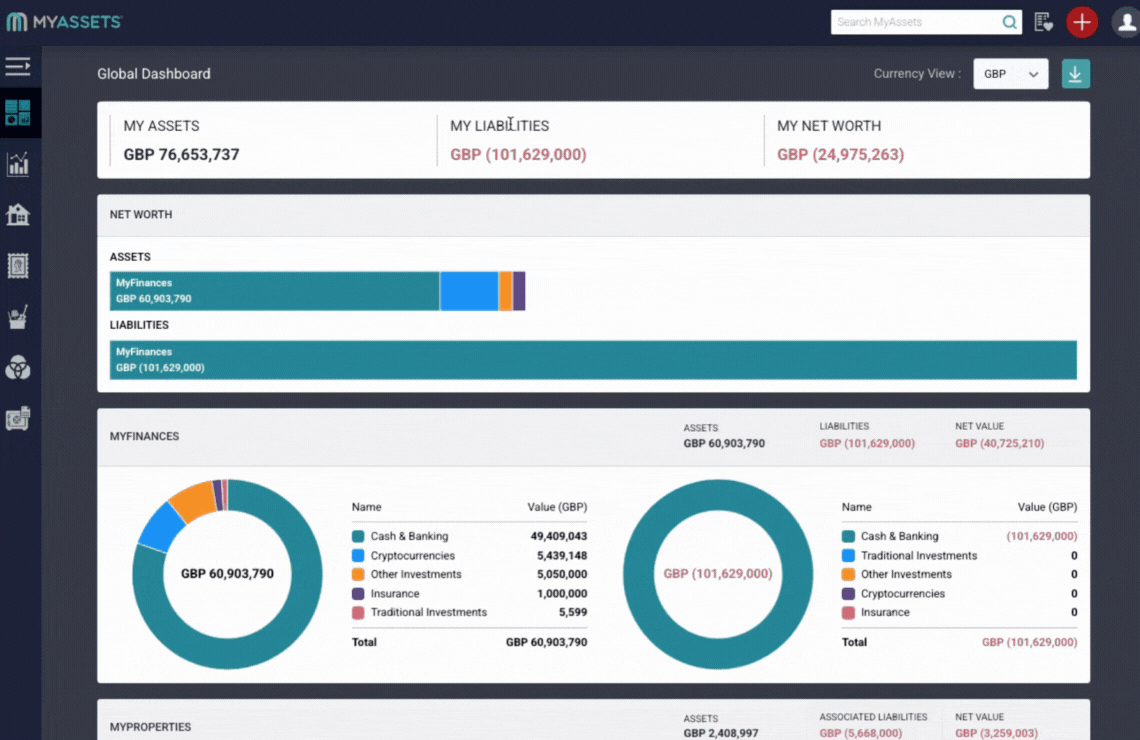This screenshot has width=1140, height=740.
Task: Click the liabilities Traditional Investments blue swatch
Action: pyautogui.click(x=848, y=555)
